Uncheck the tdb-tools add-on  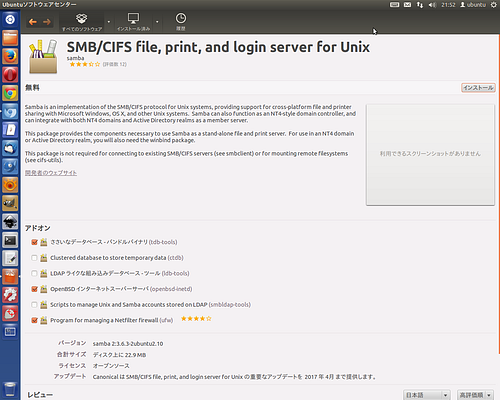pos(34,242)
